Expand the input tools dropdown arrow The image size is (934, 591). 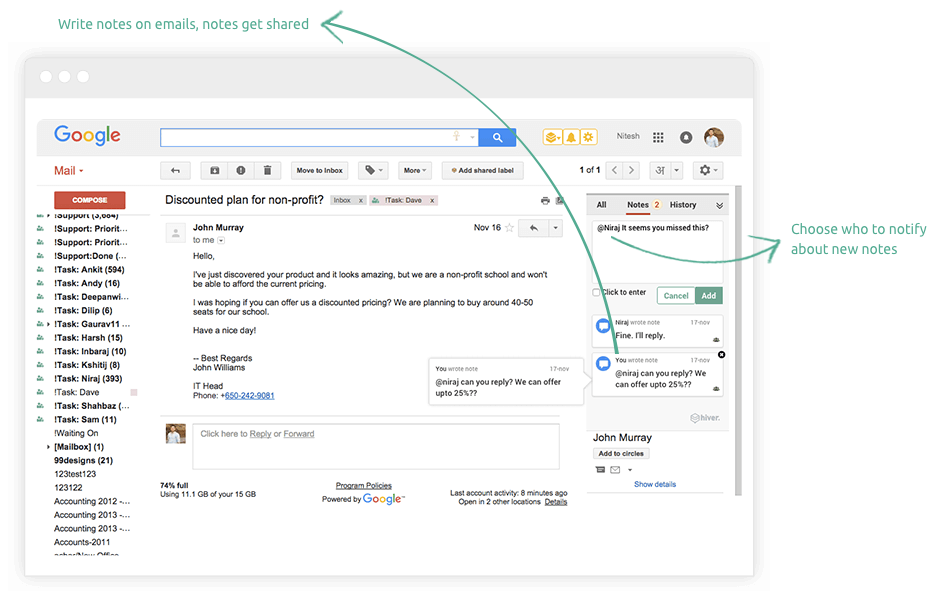coord(677,170)
